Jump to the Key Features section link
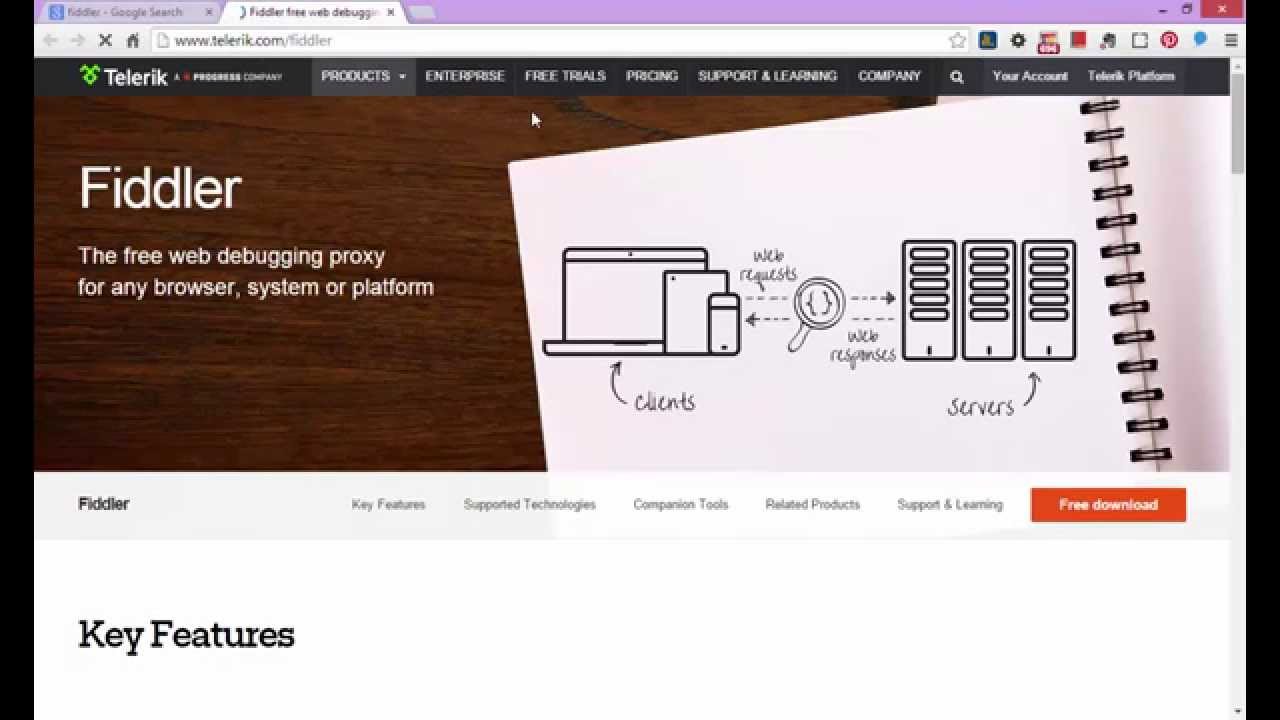1280x720 pixels. (x=388, y=505)
